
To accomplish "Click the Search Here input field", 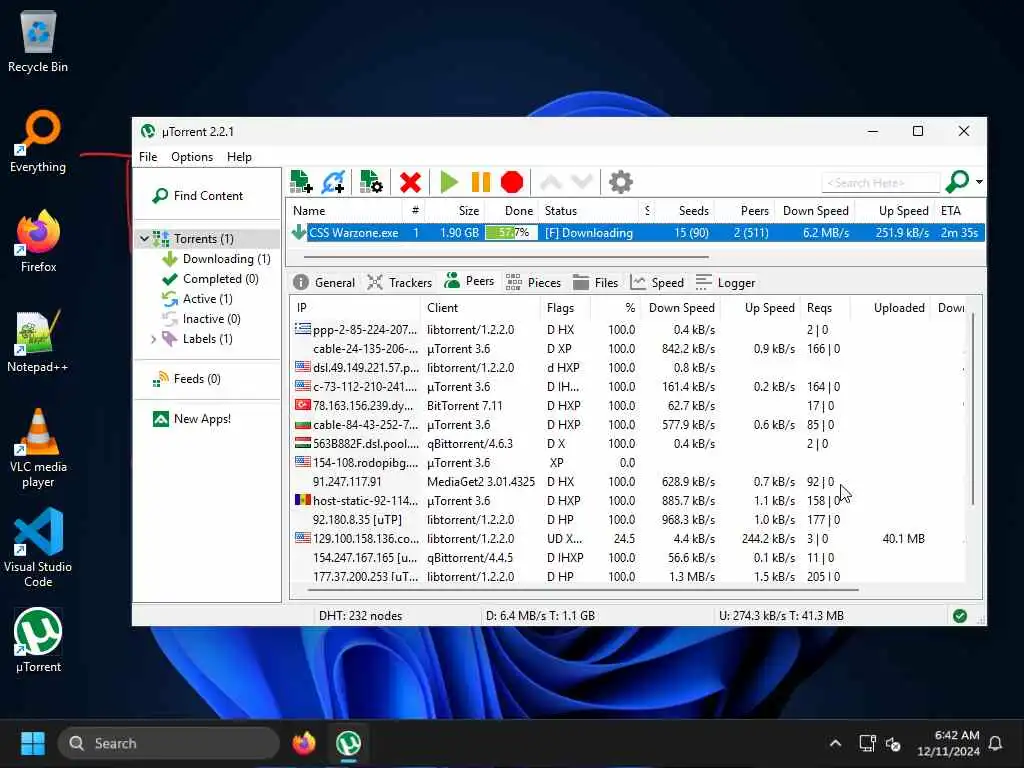I will coord(880,183).
